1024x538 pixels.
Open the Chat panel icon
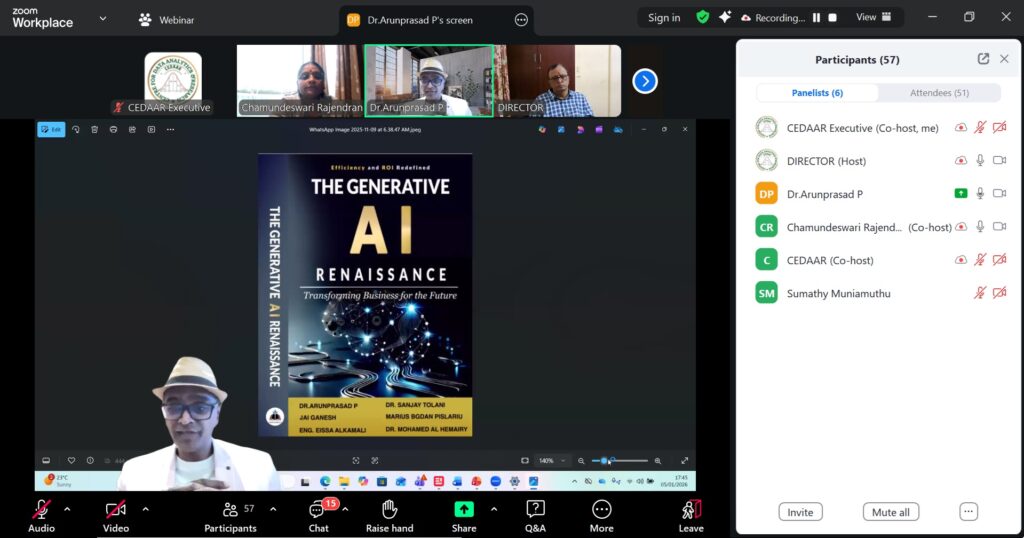318,510
